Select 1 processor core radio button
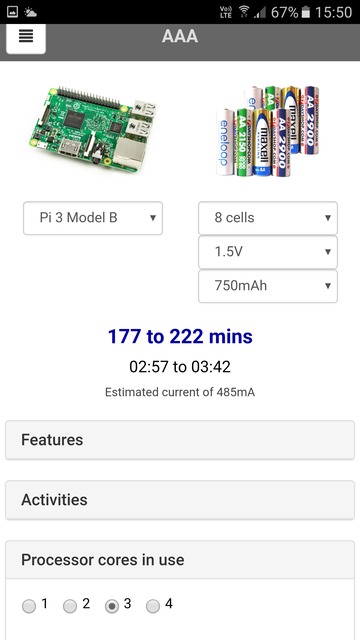360x640 pixels. tap(29, 606)
